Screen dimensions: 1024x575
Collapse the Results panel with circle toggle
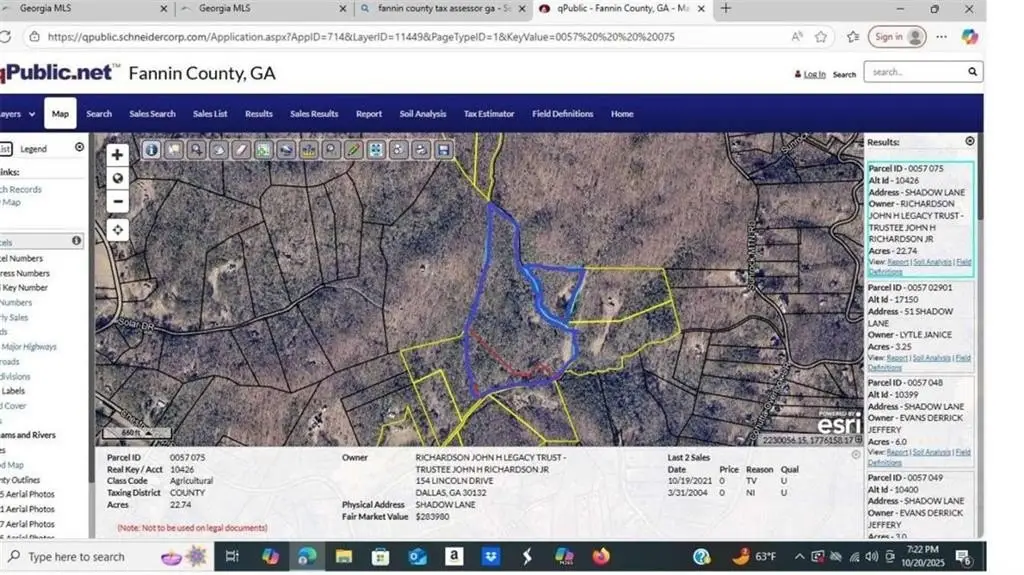(969, 141)
